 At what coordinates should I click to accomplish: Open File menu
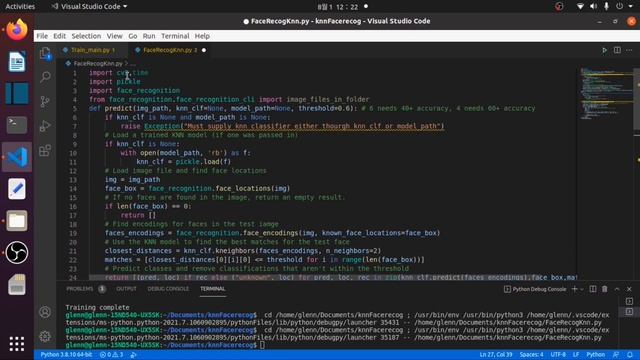click(x=42, y=36)
